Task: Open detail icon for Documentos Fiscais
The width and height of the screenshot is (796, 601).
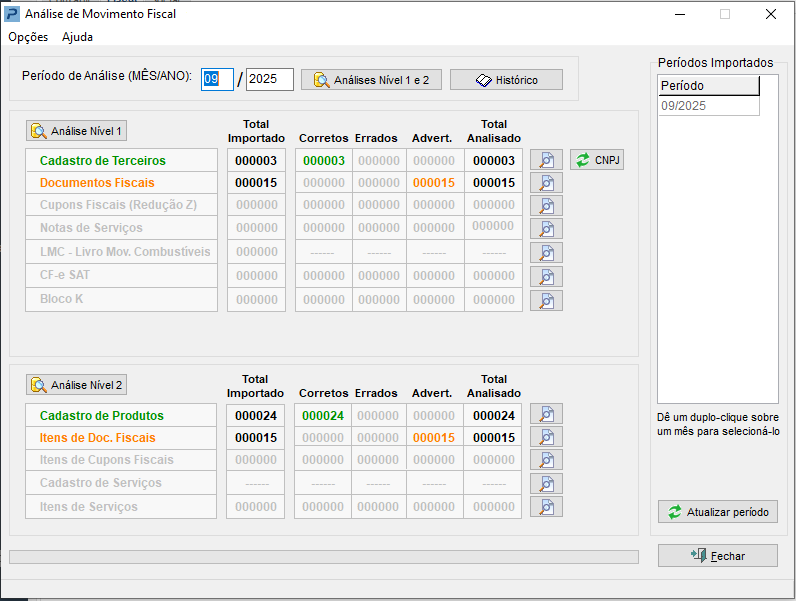Action: tap(546, 183)
